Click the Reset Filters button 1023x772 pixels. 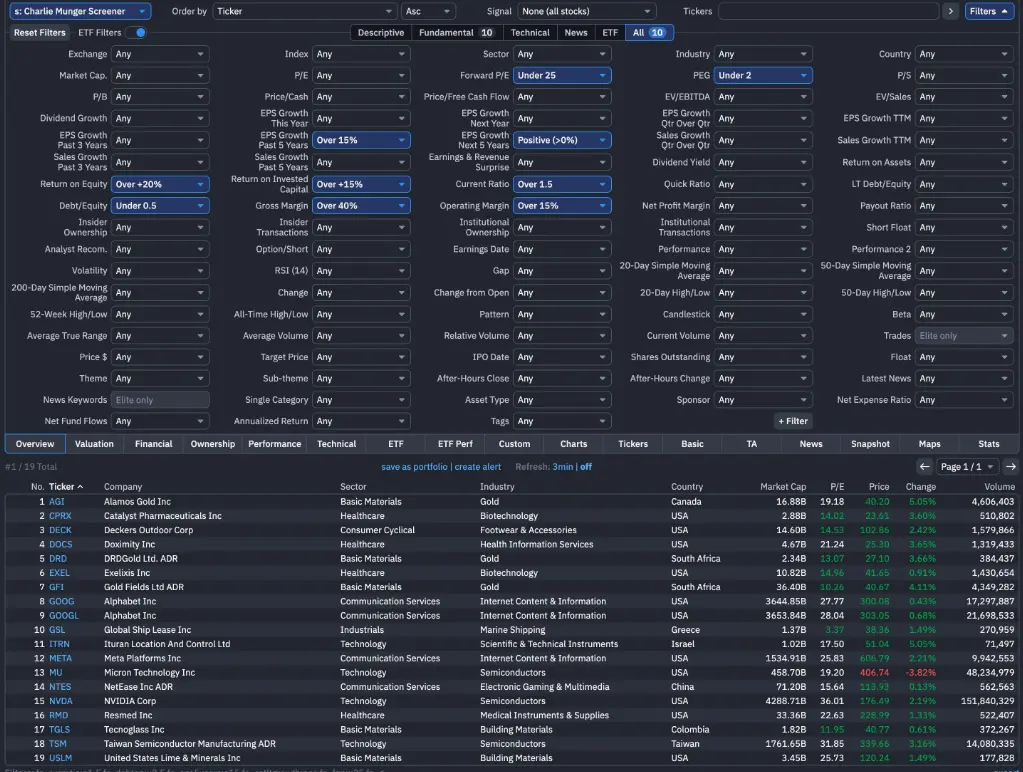(40, 33)
